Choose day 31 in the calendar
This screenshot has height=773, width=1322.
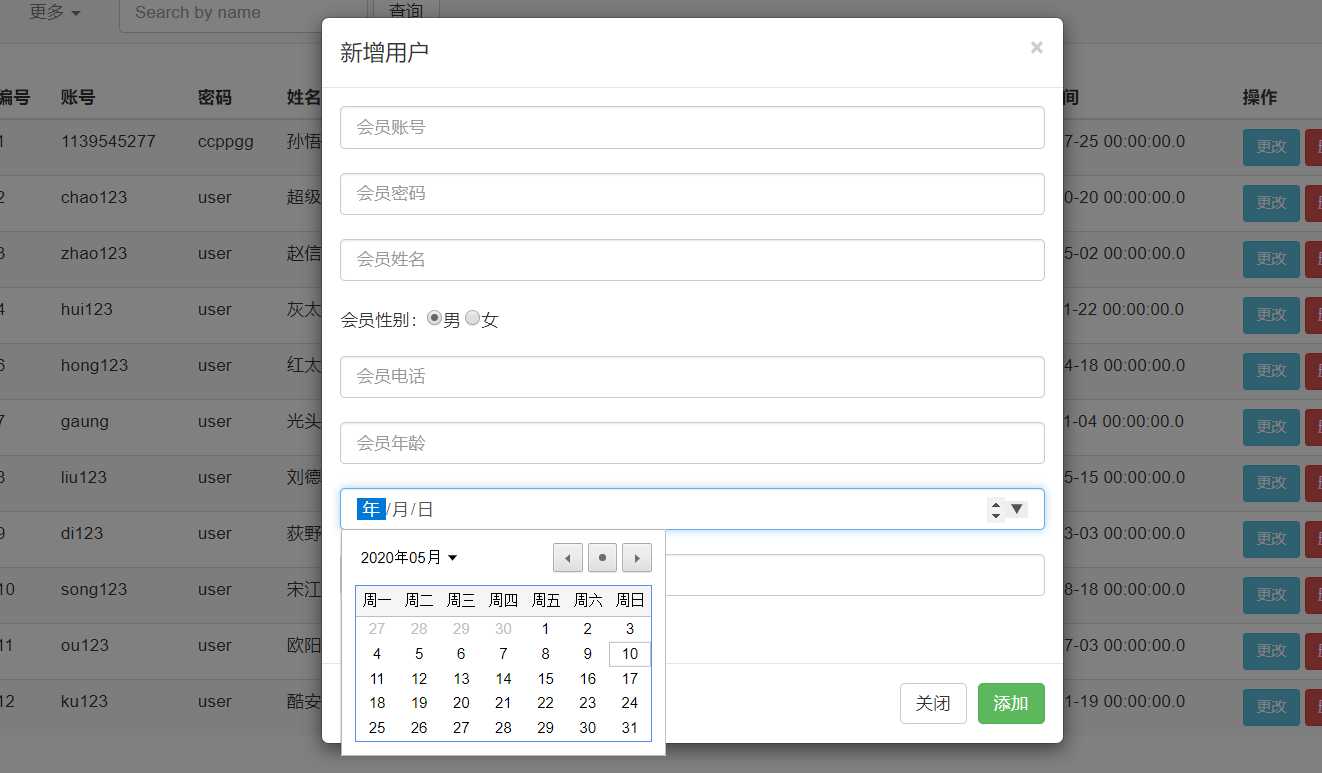click(630, 728)
